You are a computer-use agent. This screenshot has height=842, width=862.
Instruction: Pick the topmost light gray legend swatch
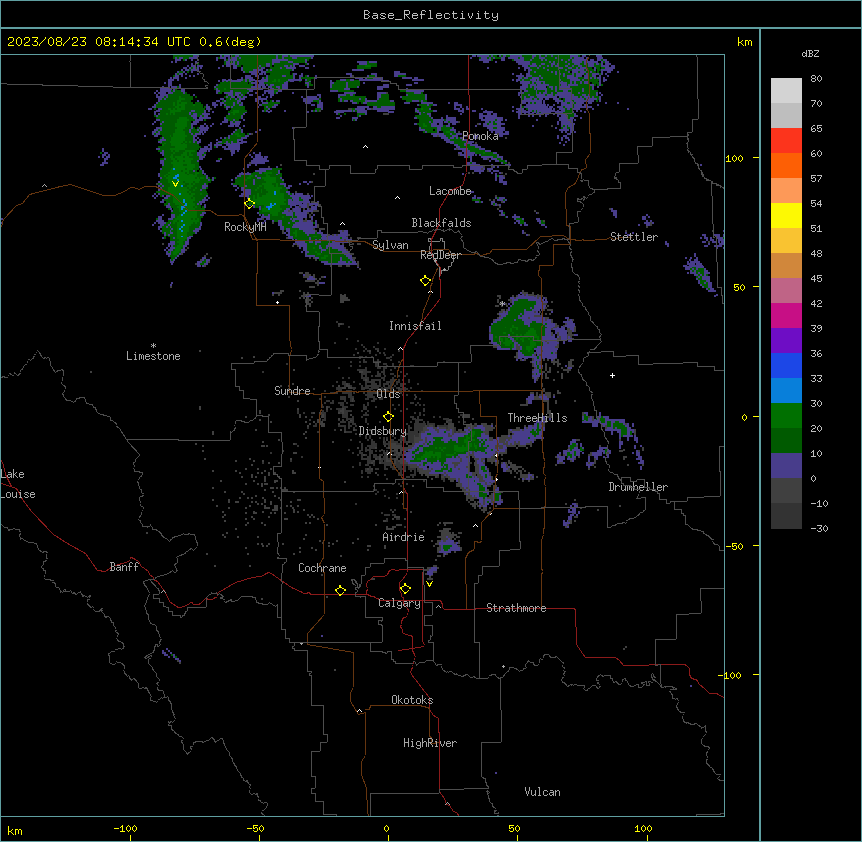786,91
